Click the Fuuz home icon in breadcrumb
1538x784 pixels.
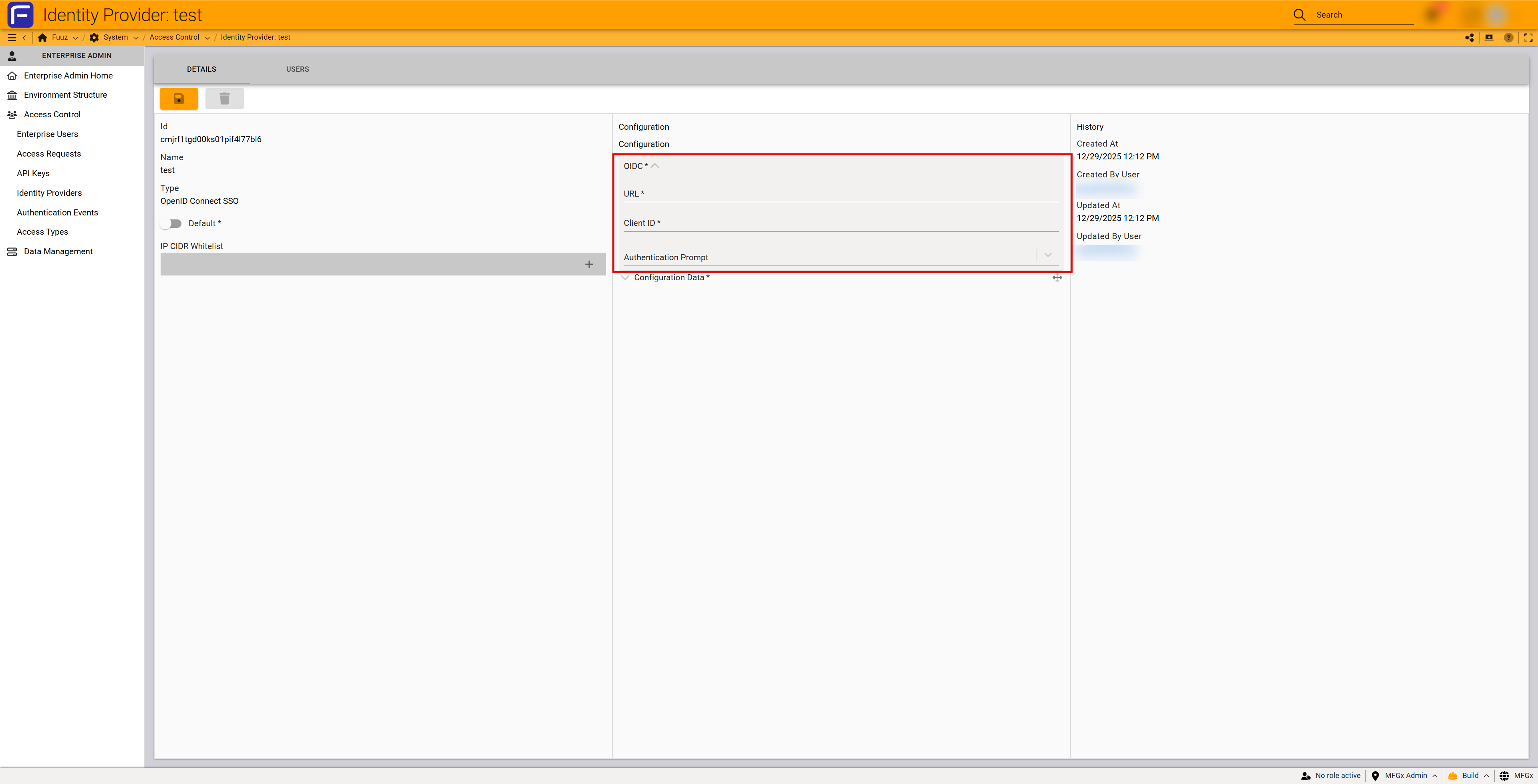coord(42,37)
